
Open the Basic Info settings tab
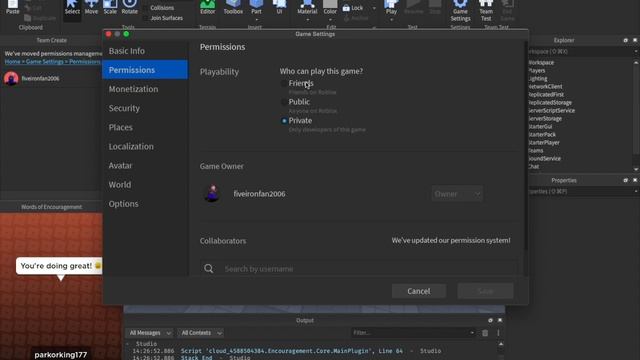click(x=145, y=51)
